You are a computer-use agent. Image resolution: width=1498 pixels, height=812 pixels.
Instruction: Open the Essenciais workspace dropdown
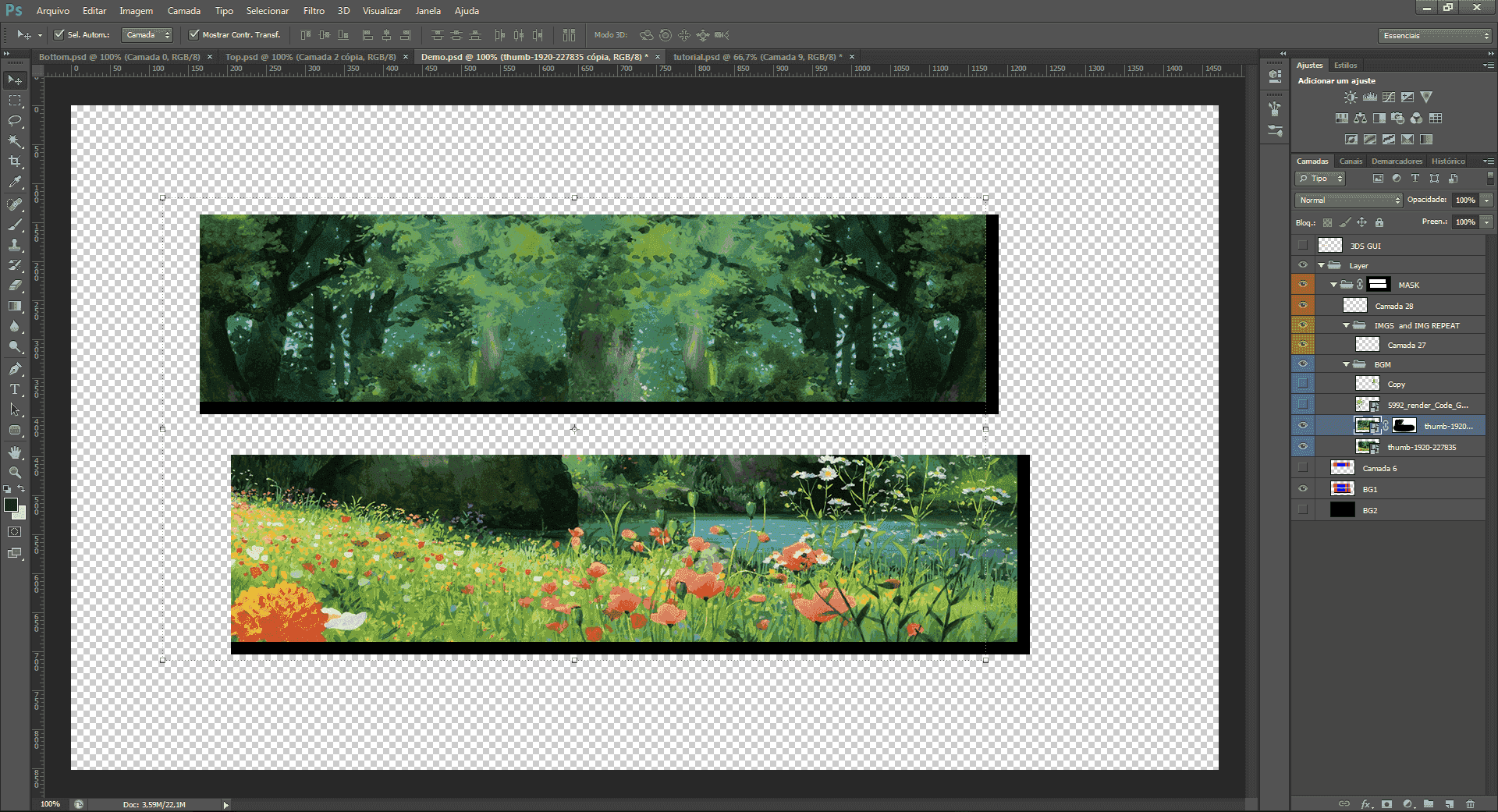click(x=1435, y=36)
